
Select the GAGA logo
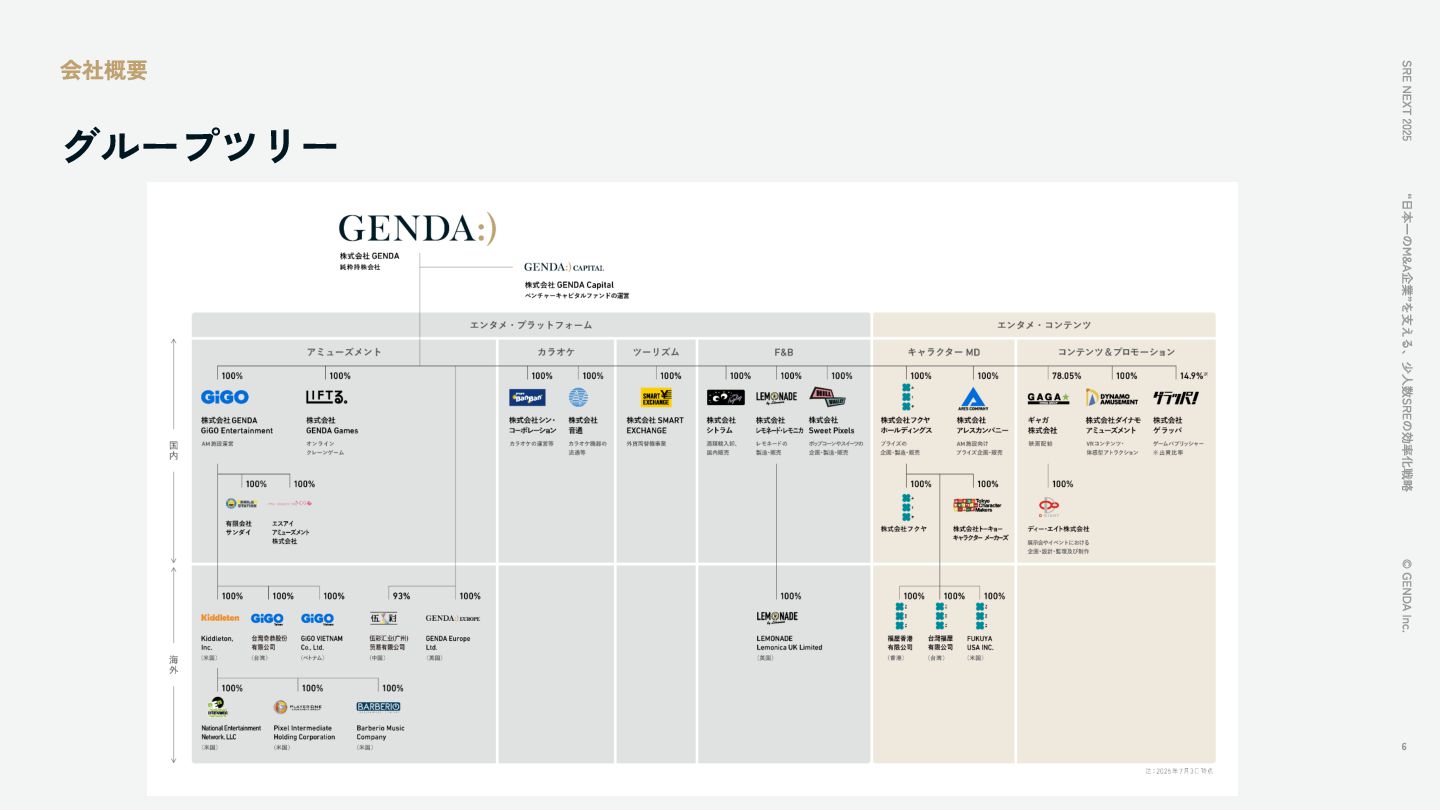[1049, 397]
